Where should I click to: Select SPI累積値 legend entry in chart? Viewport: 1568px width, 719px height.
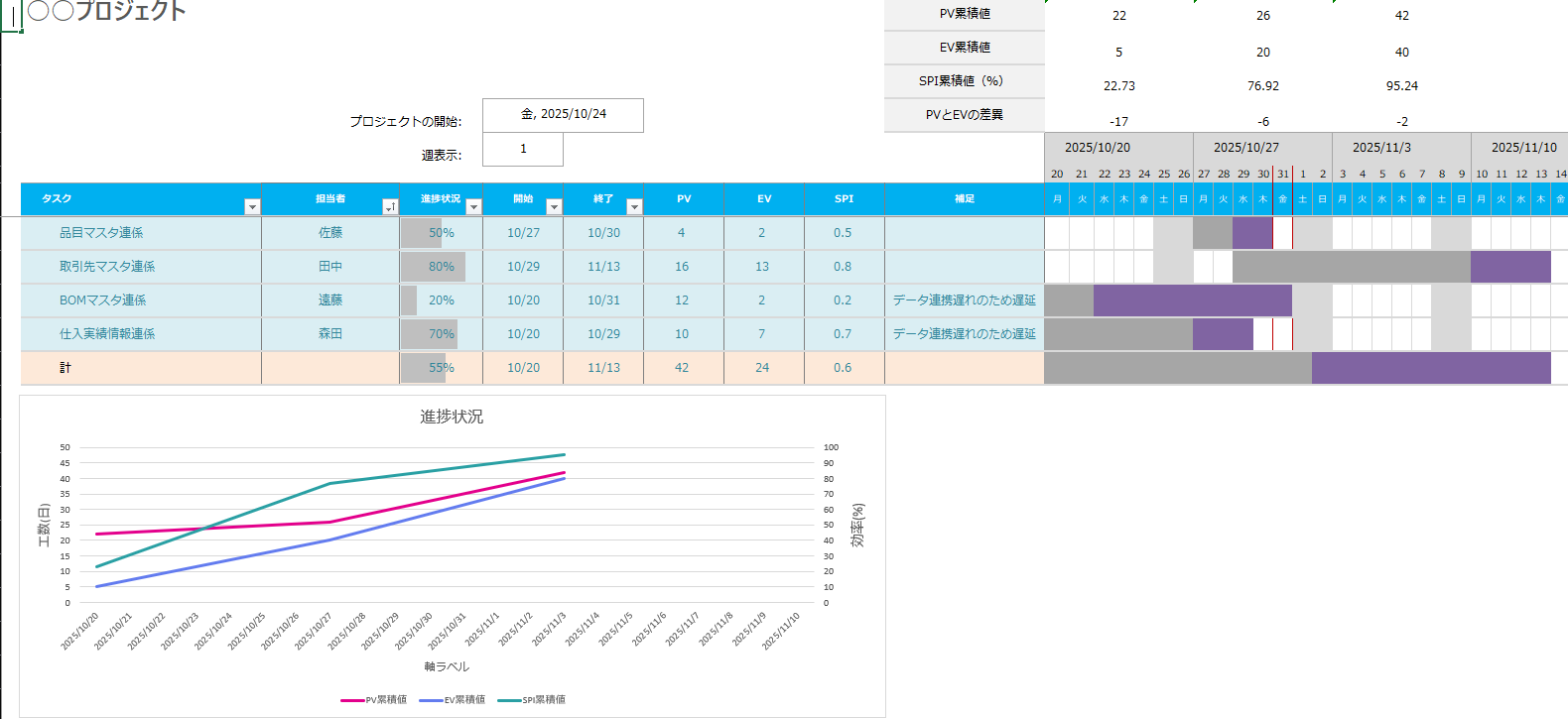pos(533,700)
